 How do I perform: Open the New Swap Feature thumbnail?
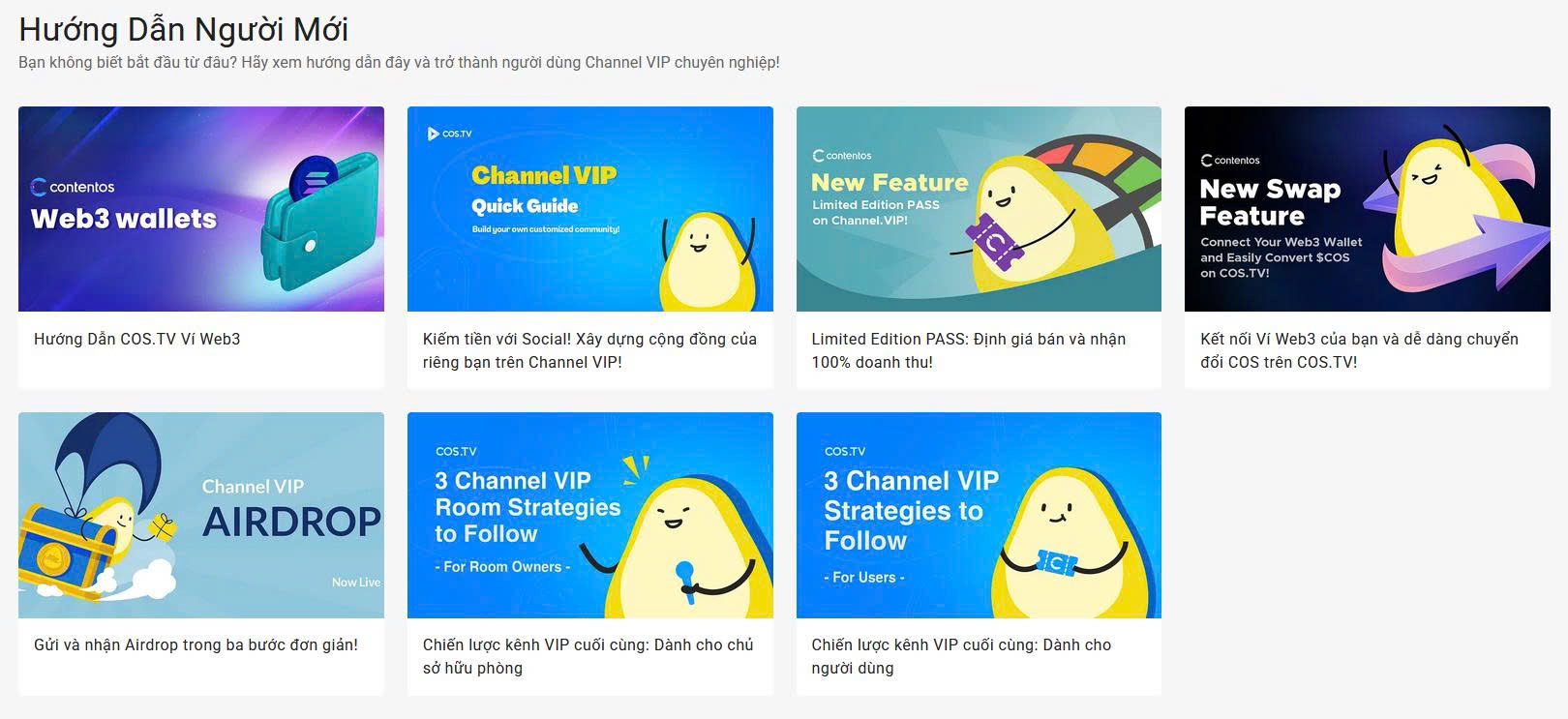pos(1368,209)
